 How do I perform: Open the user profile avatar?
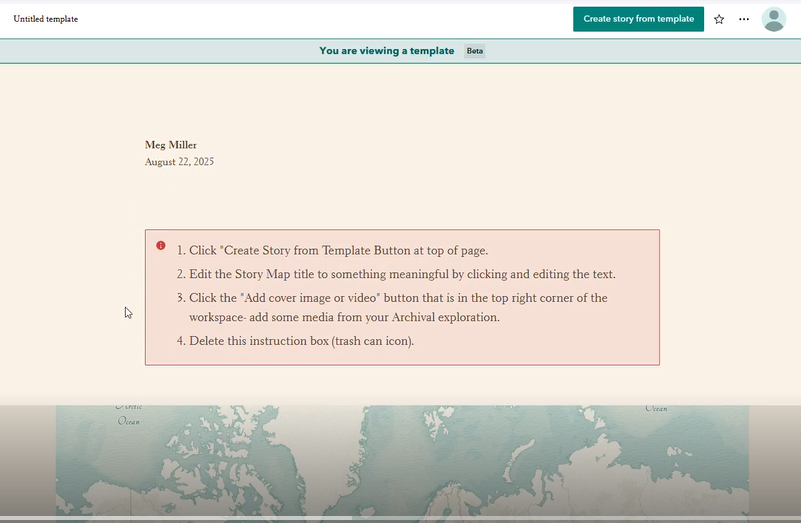(x=773, y=19)
